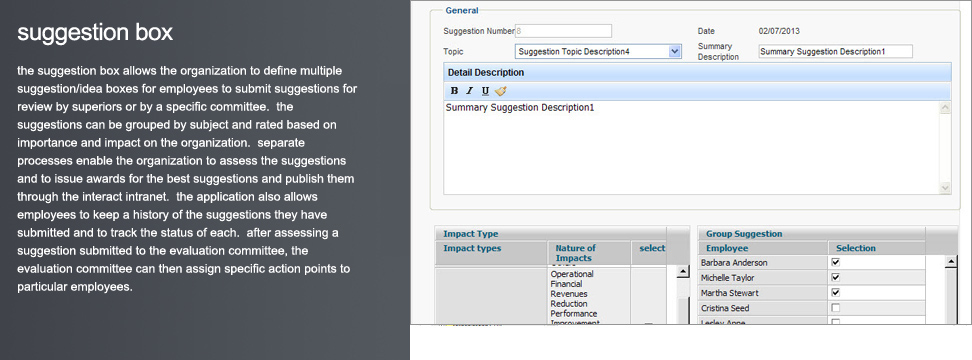Click up arrow of Group Suggestion scrollbar
The height and width of the screenshot is (360, 972).
click(952, 262)
